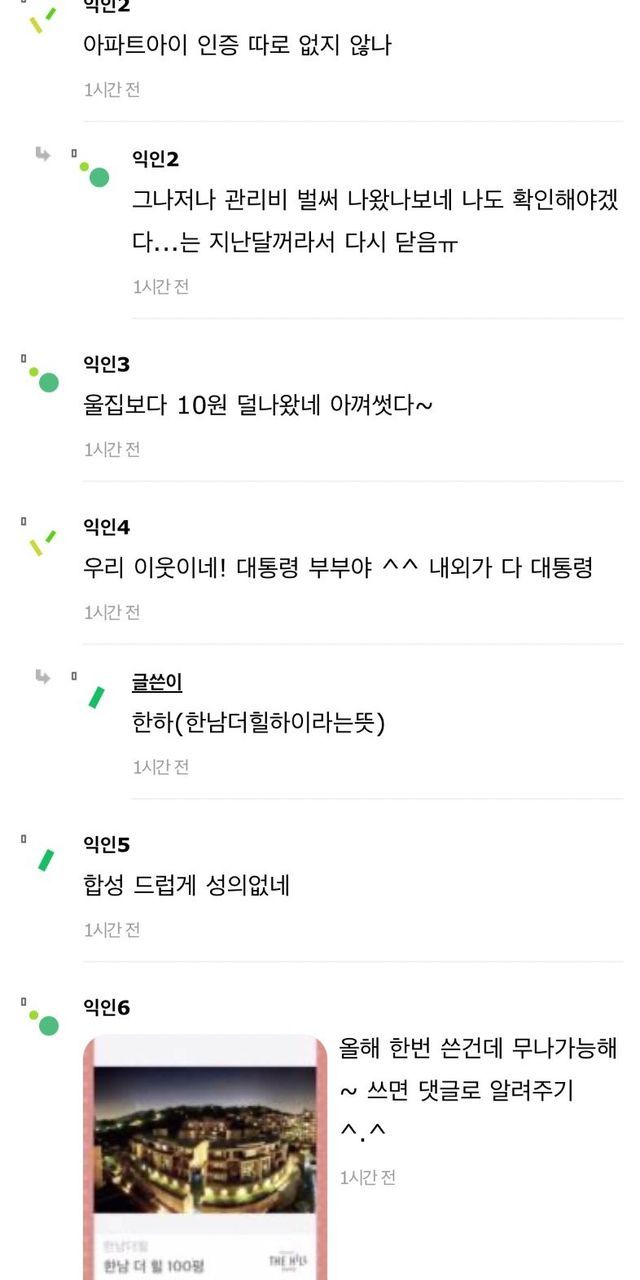Image resolution: width=640 pixels, height=1280 pixels.
Task: Click the reply arrow beside 익인2's reply
Action: click(42, 154)
